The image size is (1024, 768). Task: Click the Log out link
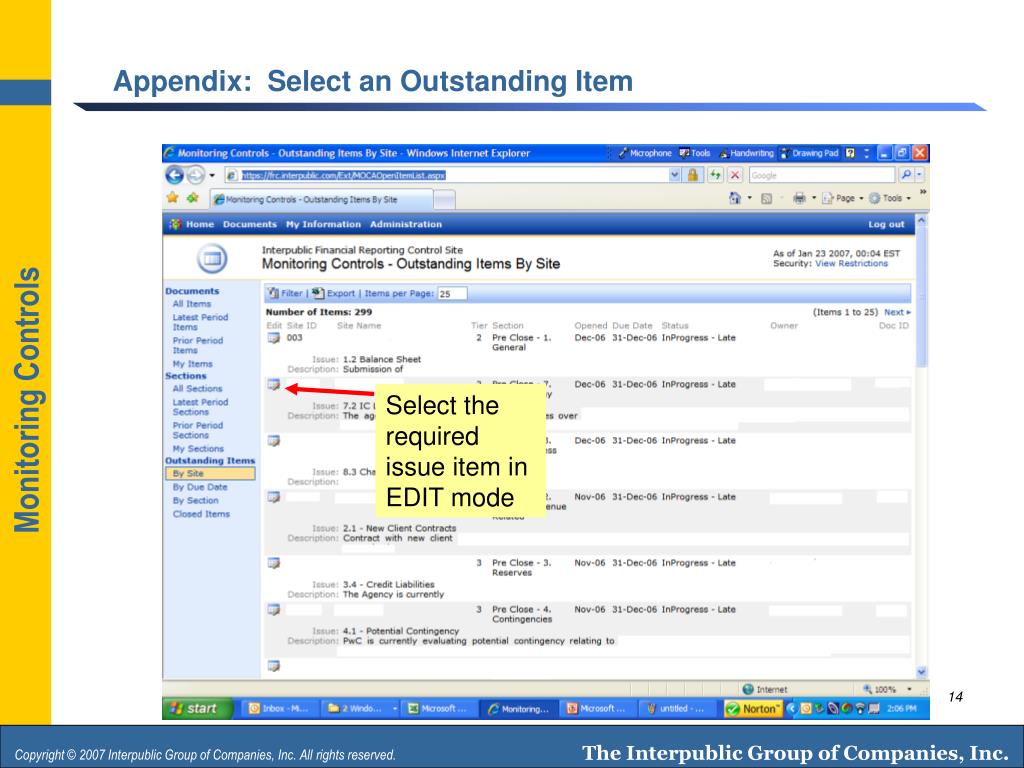tap(886, 224)
